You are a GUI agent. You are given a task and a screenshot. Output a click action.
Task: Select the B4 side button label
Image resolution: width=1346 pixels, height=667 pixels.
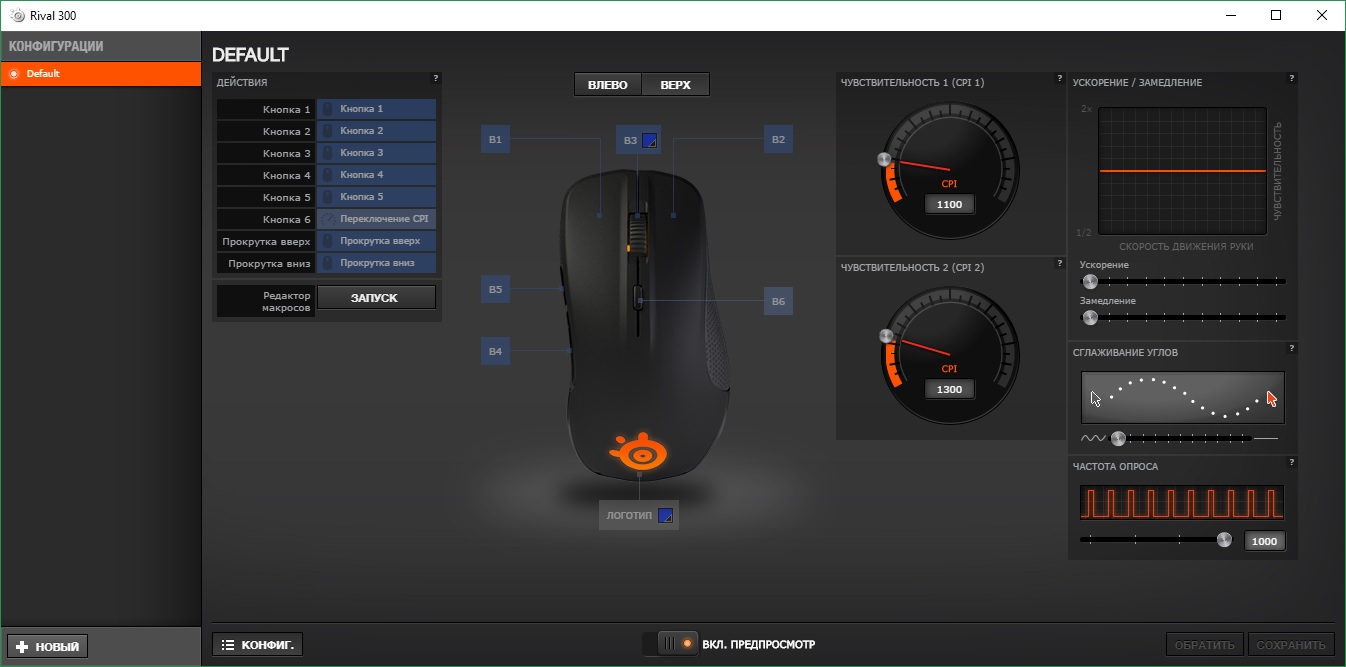click(x=495, y=351)
